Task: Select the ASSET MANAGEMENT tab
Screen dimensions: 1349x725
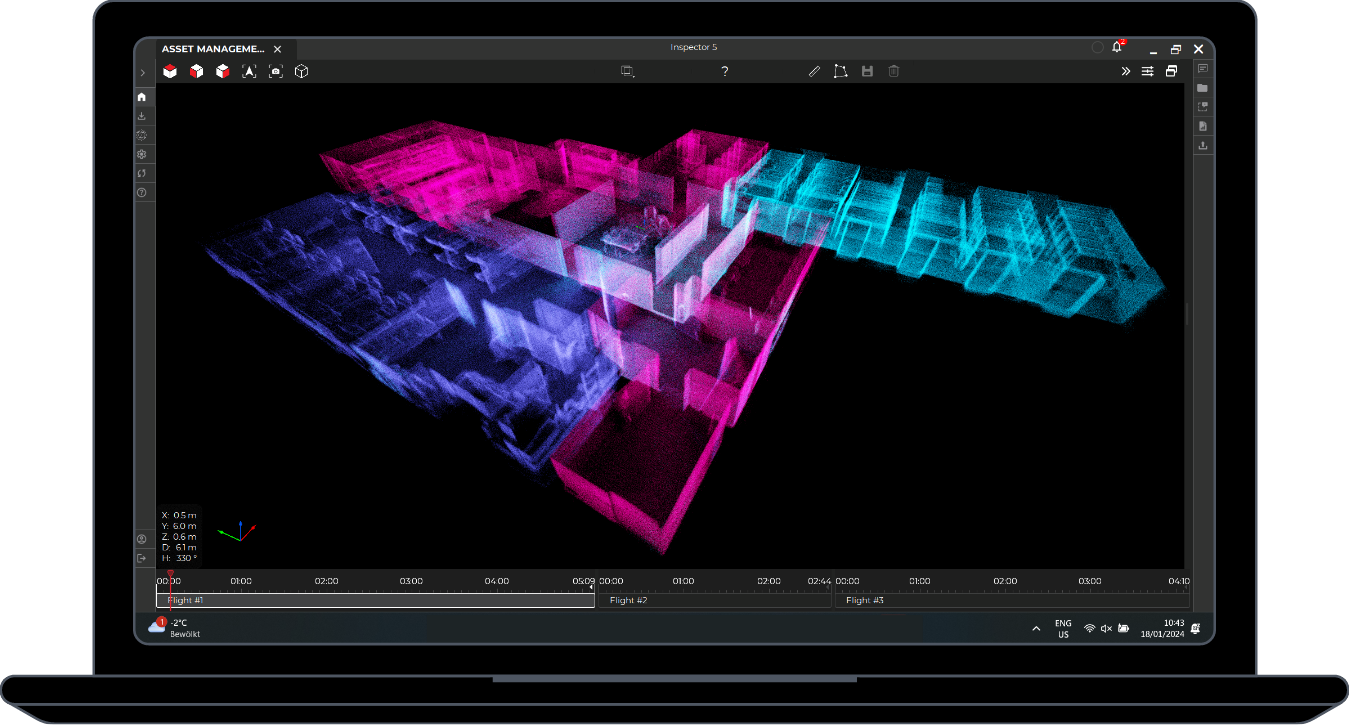Action: [x=213, y=49]
